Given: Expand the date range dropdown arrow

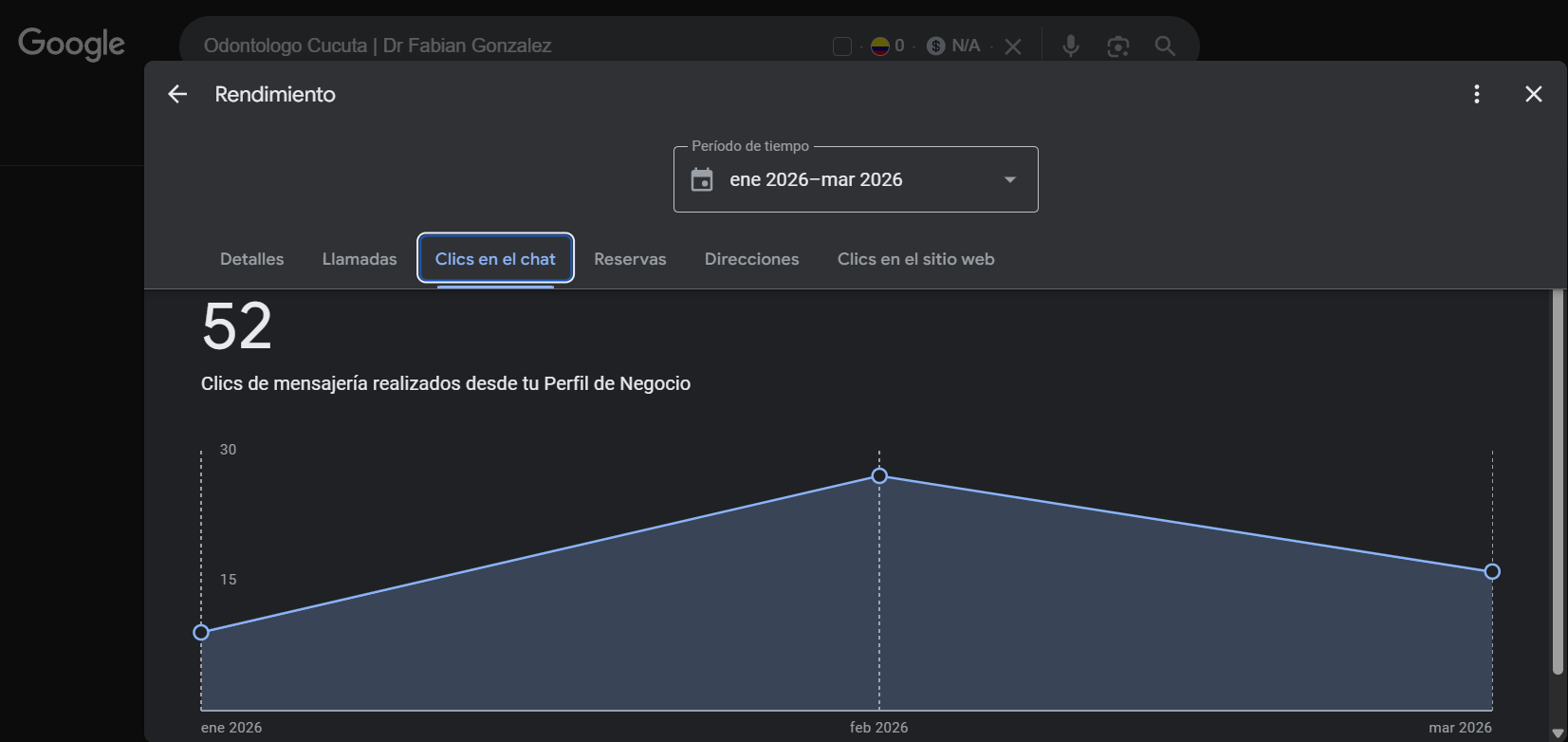Looking at the screenshot, I should pos(1009,179).
